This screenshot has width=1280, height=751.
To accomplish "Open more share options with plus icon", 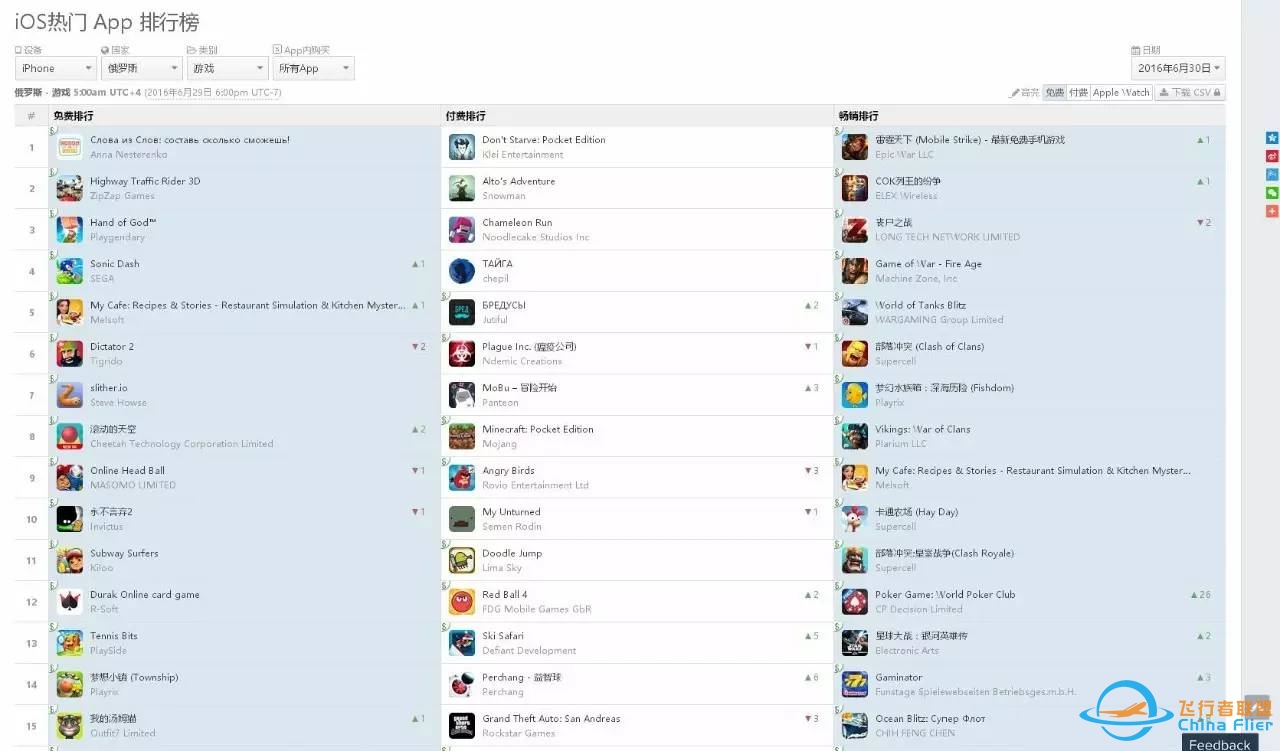I will click(x=1272, y=211).
